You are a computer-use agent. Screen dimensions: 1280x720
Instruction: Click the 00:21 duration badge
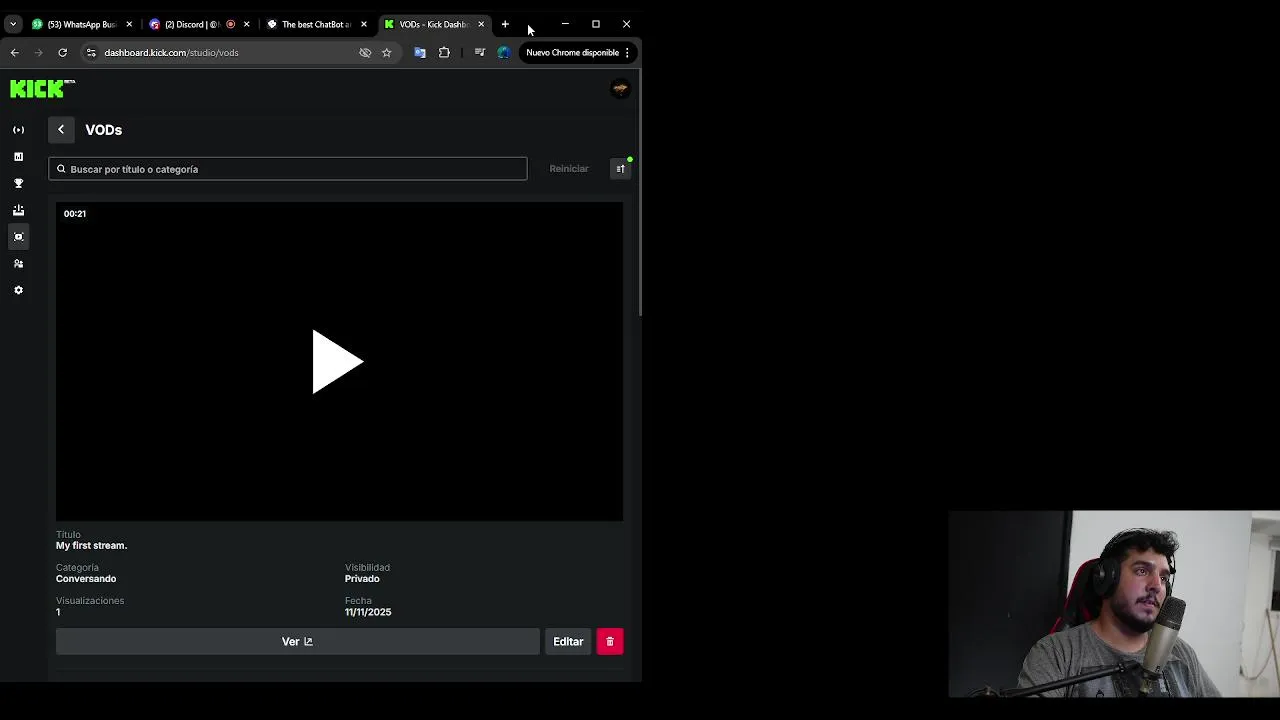75,214
